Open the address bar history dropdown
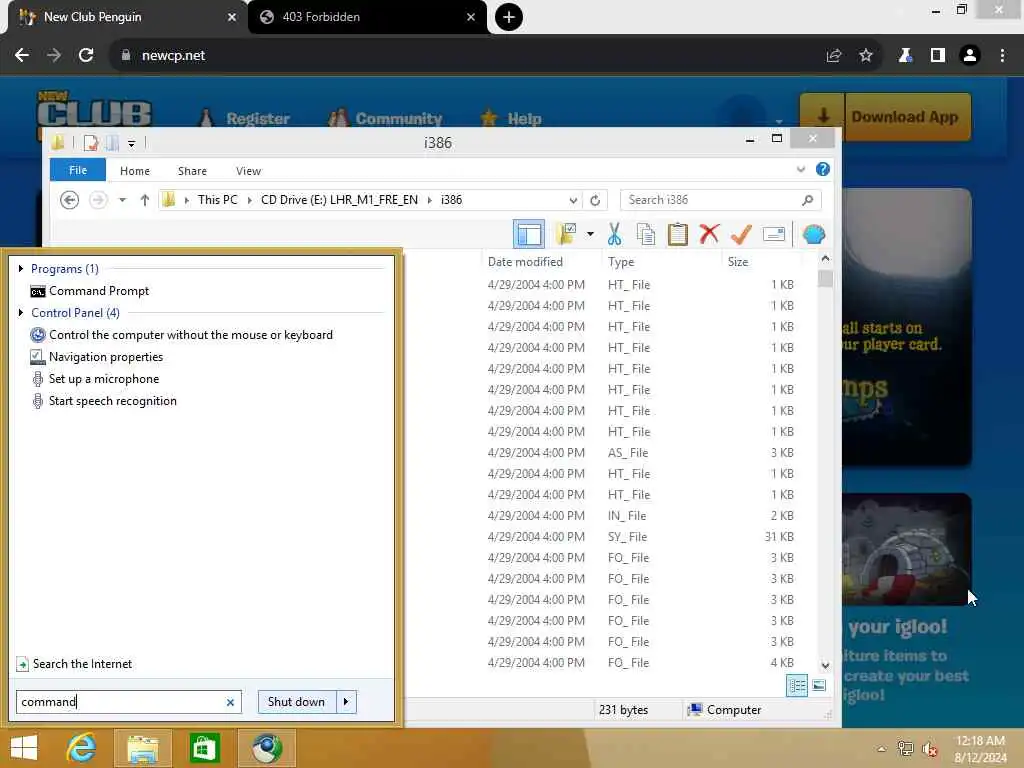This screenshot has height=768, width=1024. coord(573,200)
